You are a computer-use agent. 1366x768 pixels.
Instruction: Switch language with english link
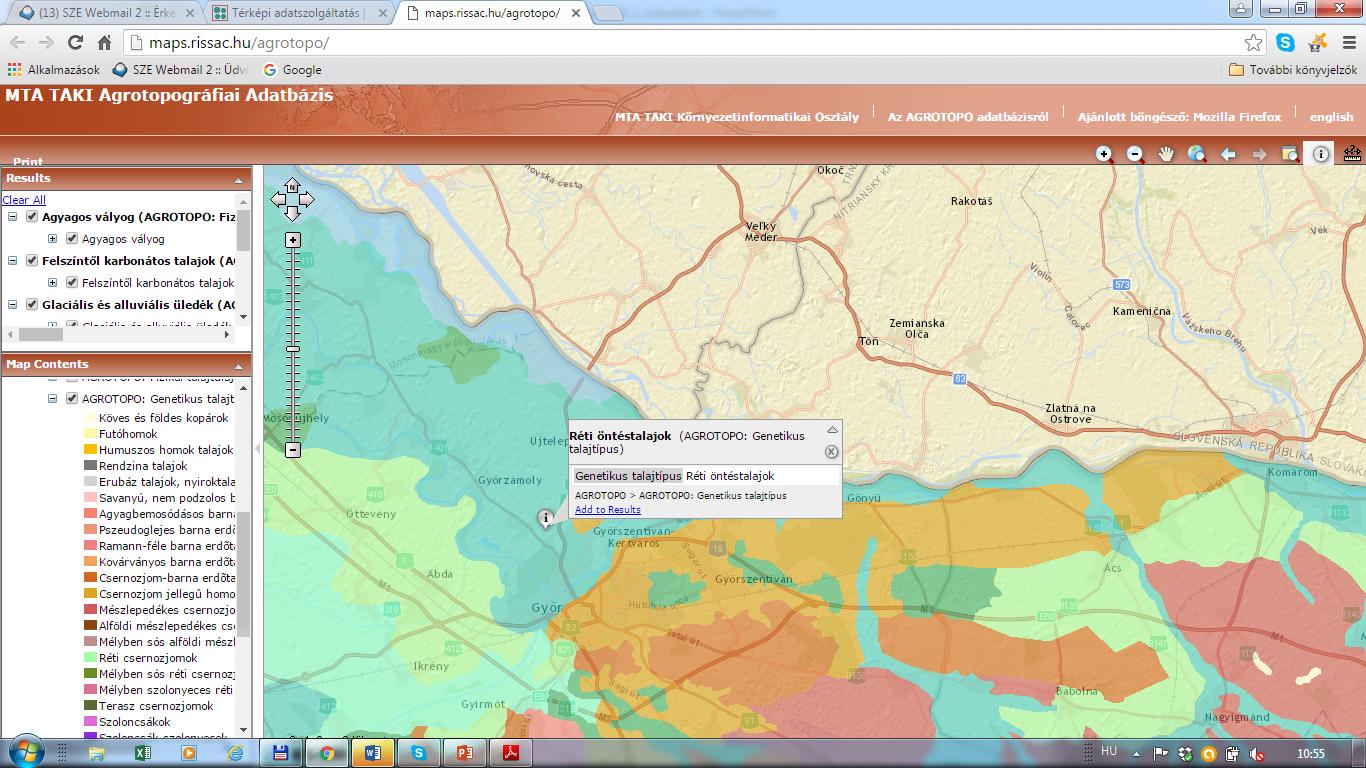(1331, 117)
